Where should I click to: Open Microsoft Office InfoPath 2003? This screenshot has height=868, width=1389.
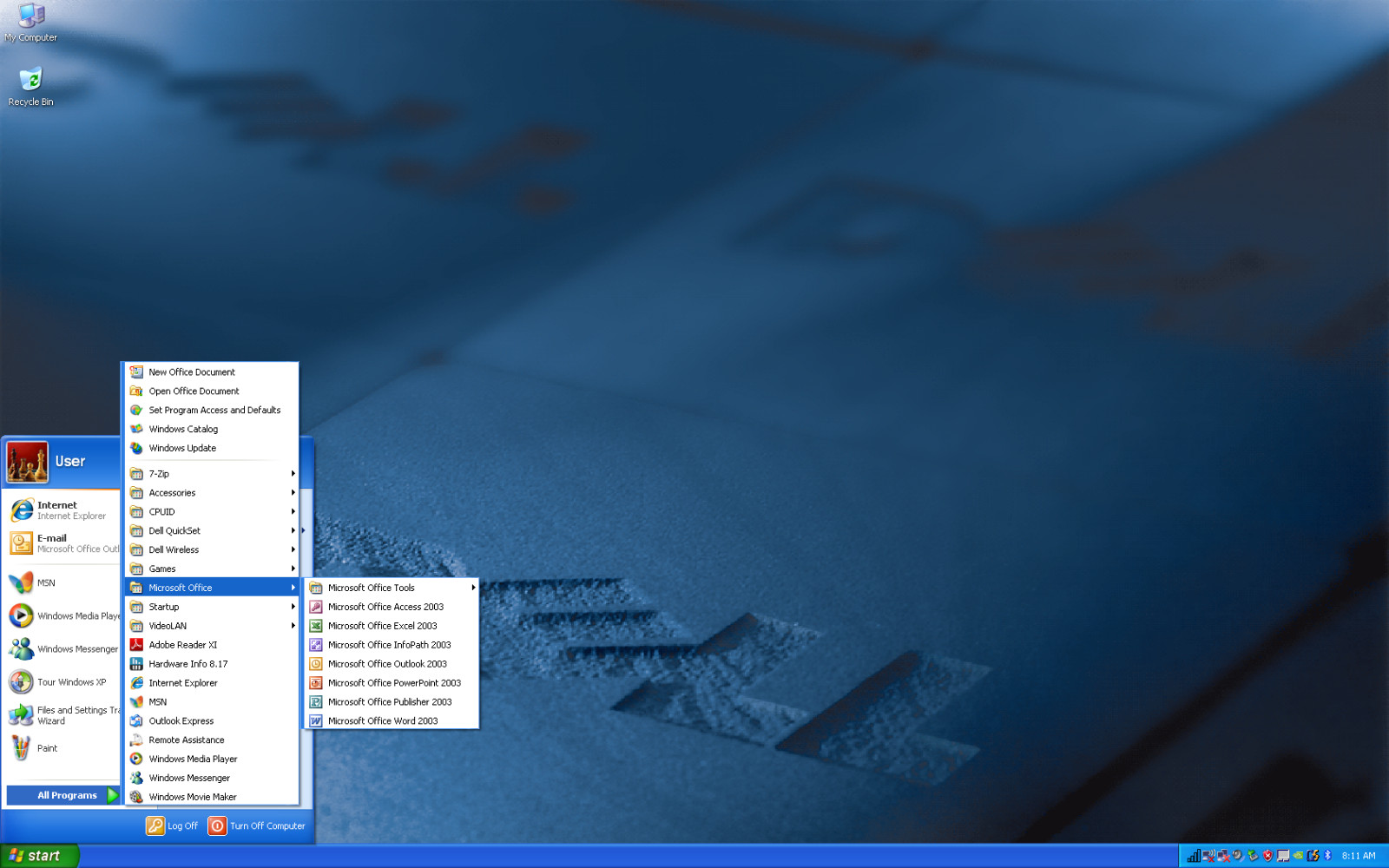tap(392, 645)
